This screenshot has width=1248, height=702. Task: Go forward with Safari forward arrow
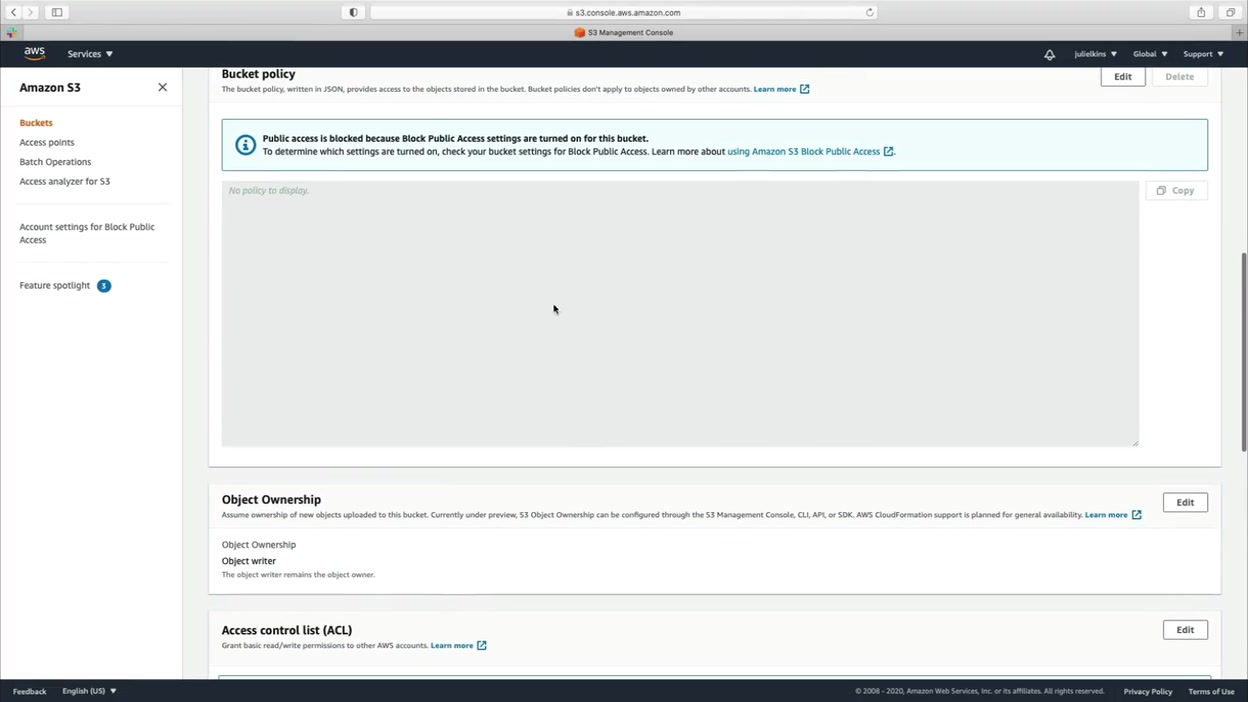coord(30,12)
